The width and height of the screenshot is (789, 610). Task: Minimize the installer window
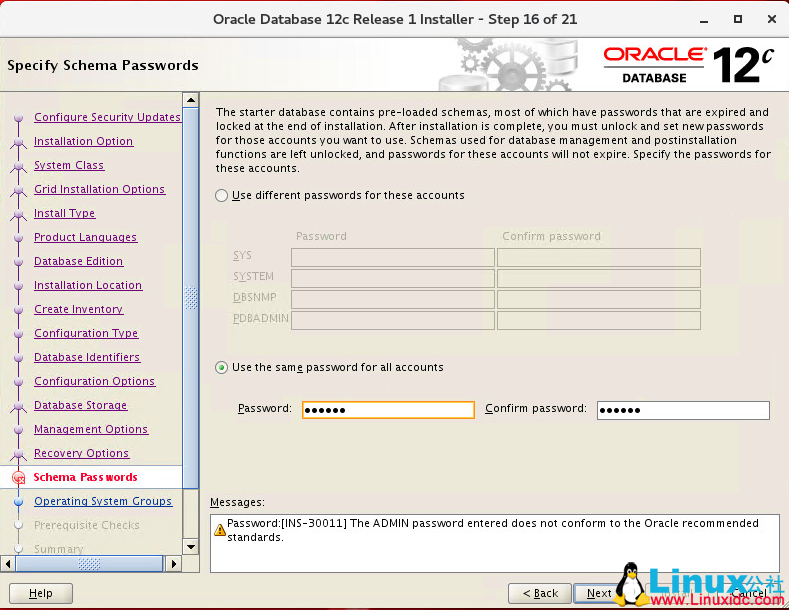click(x=704, y=20)
